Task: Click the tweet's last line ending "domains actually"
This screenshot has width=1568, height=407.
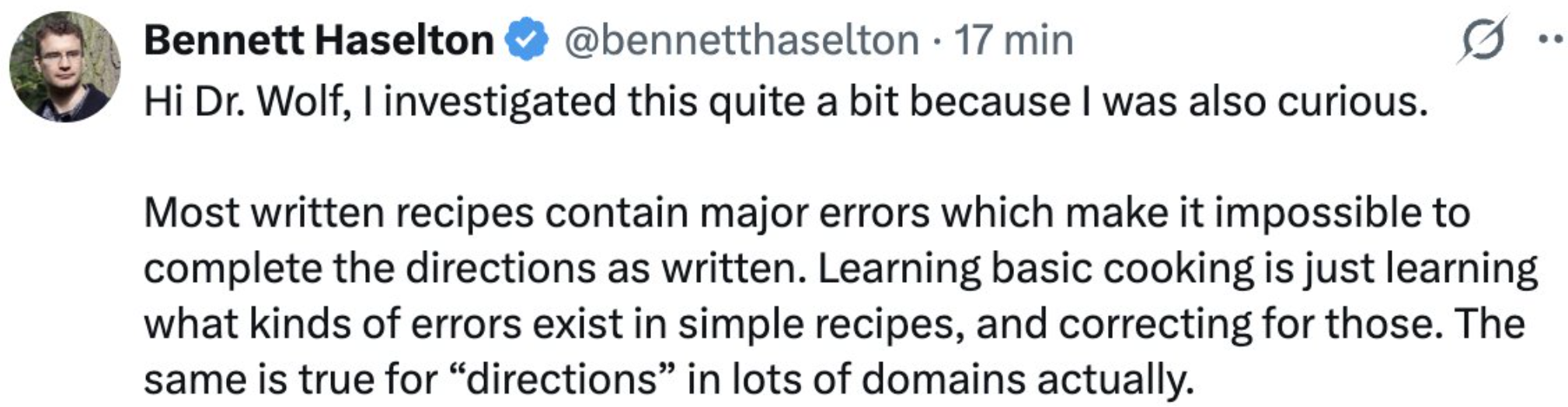Action: (668, 380)
